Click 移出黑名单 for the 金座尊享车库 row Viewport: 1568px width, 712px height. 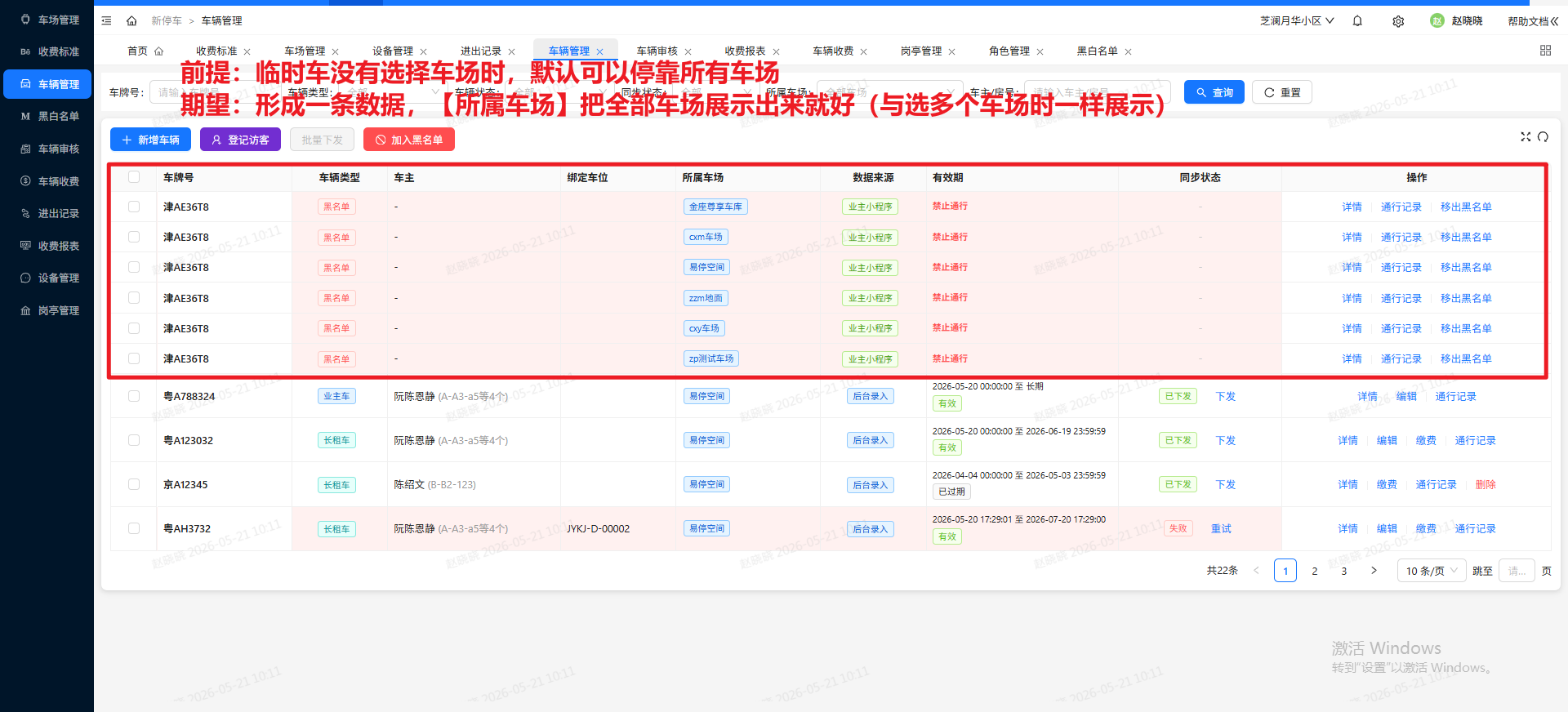[x=1466, y=207]
